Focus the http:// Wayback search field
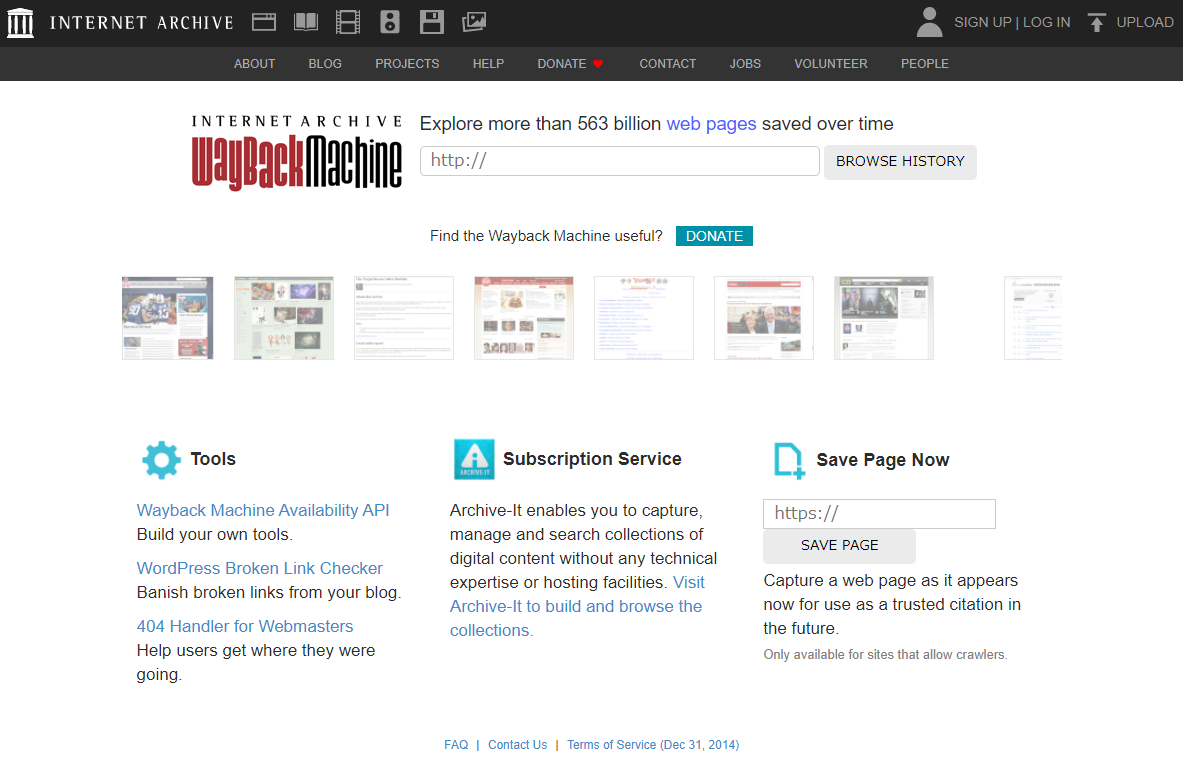 (619, 161)
